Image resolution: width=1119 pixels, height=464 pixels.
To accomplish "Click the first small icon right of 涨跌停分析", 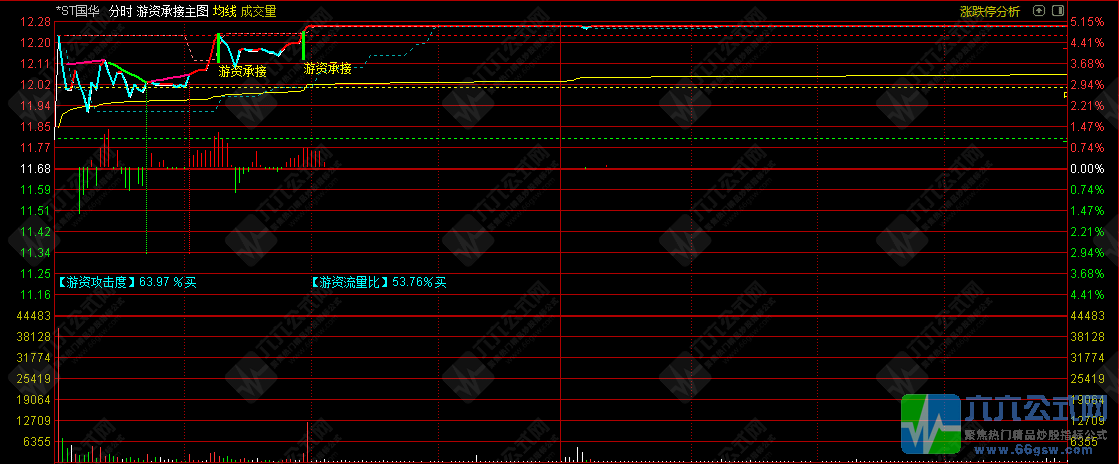I will click(1041, 11).
